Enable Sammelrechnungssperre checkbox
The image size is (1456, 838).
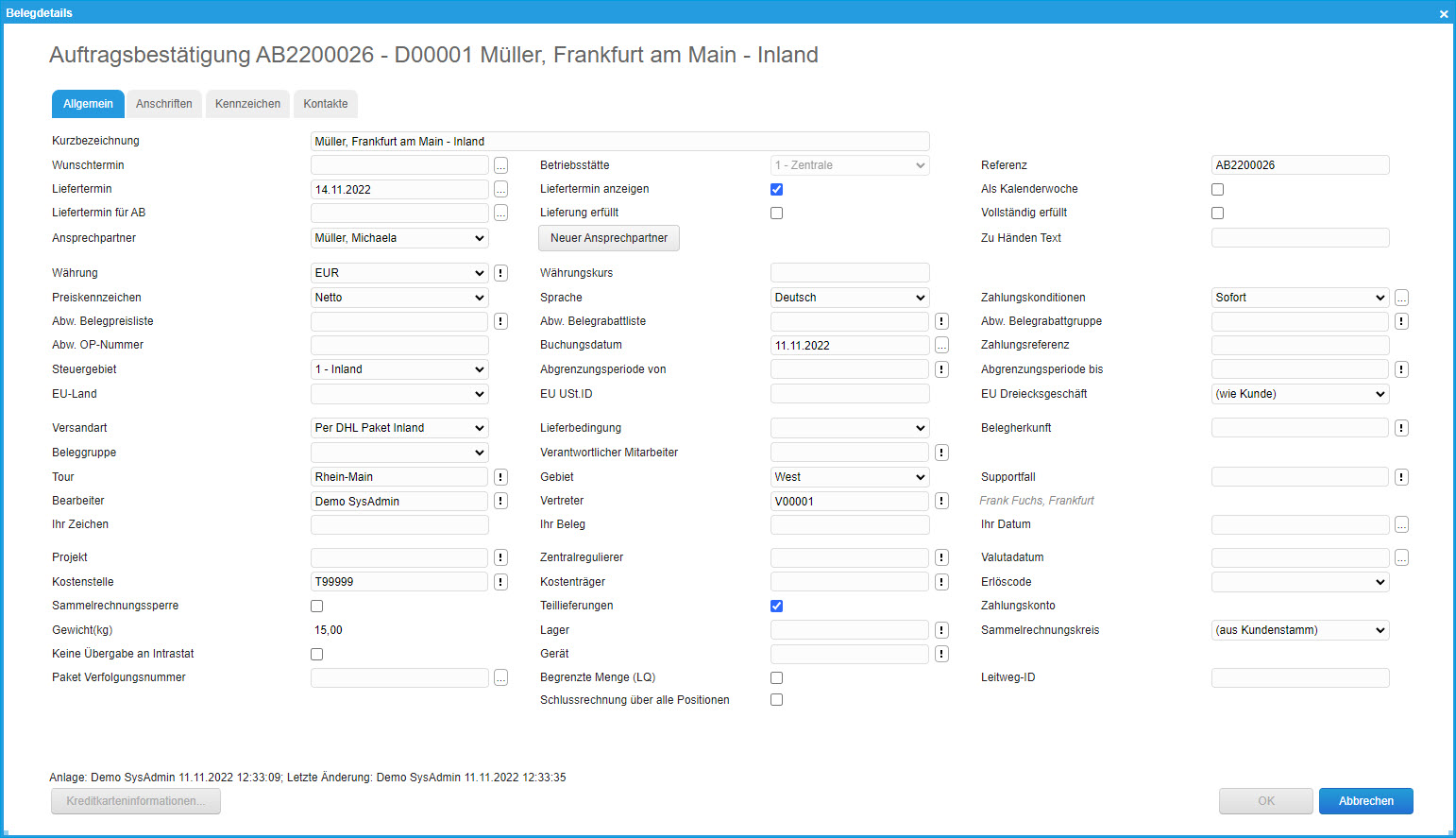(317, 607)
